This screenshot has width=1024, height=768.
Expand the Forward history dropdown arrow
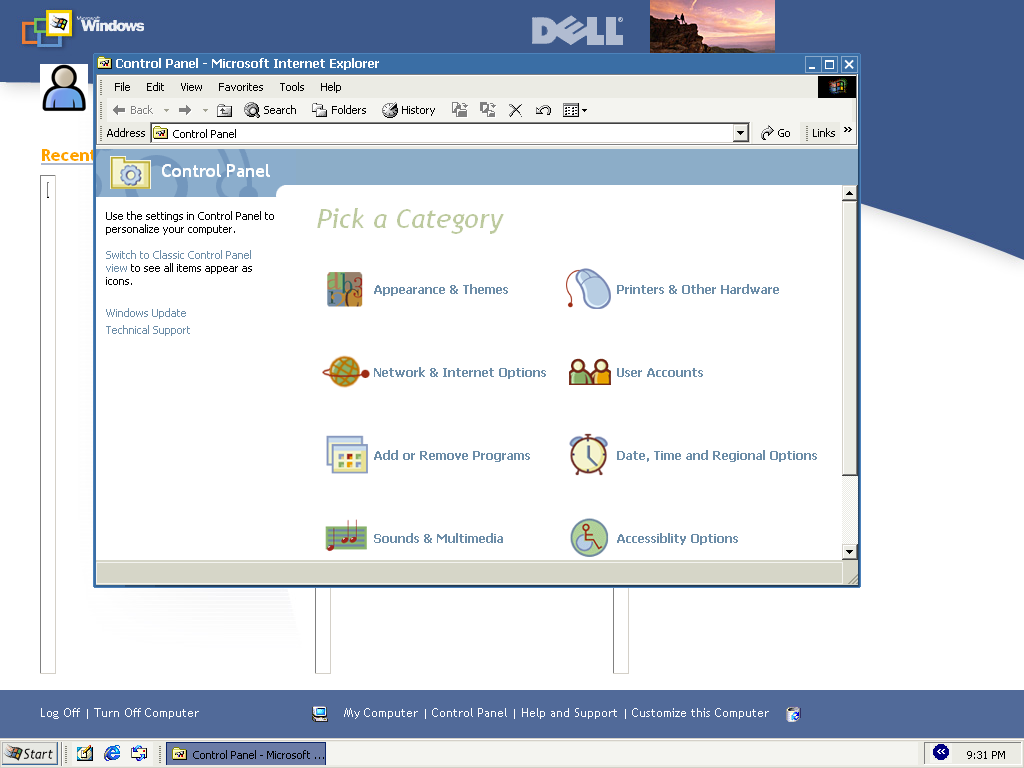[x=205, y=110]
